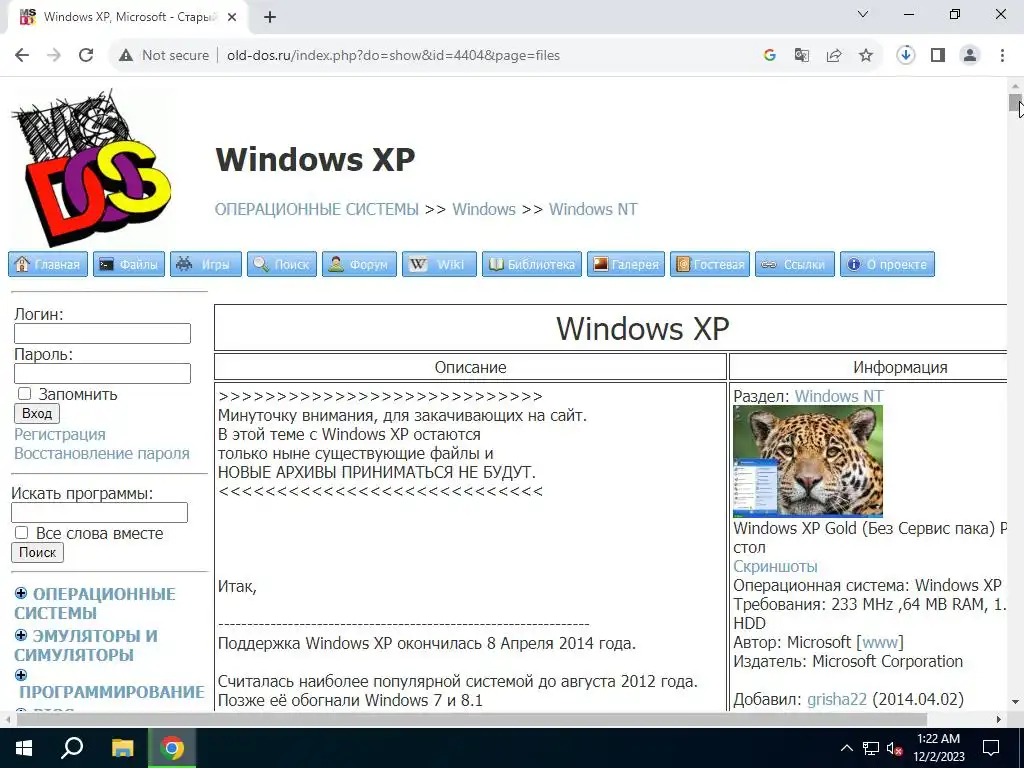Open the Регистрация link

59,434
